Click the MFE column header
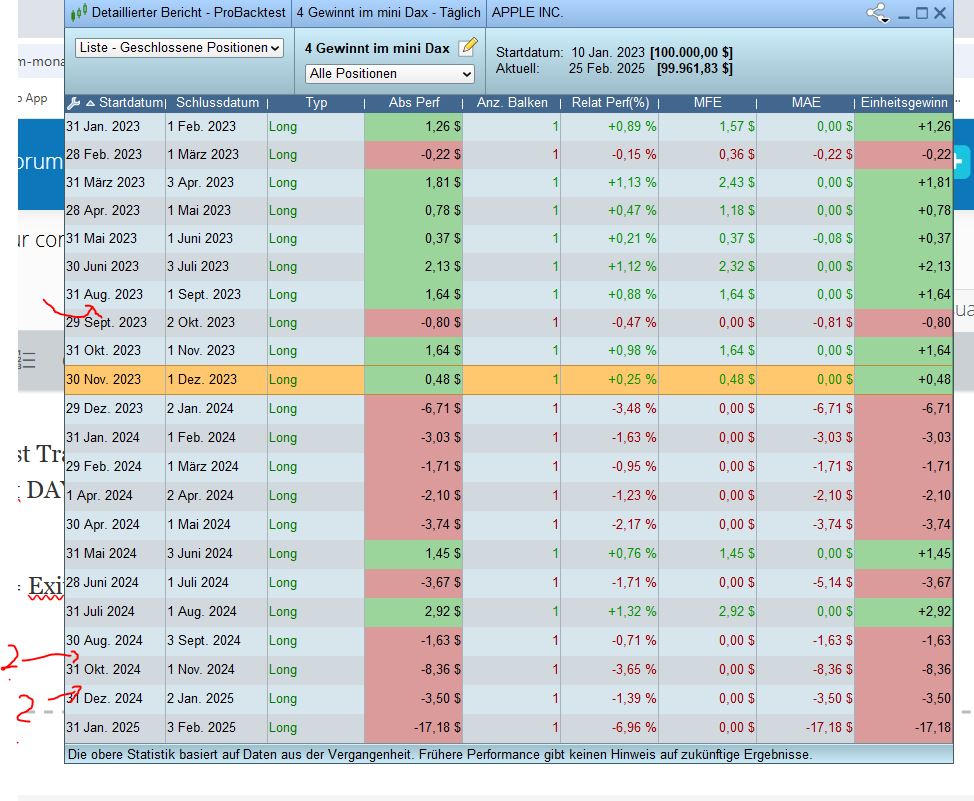974x801 pixels. [x=707, y=103]
